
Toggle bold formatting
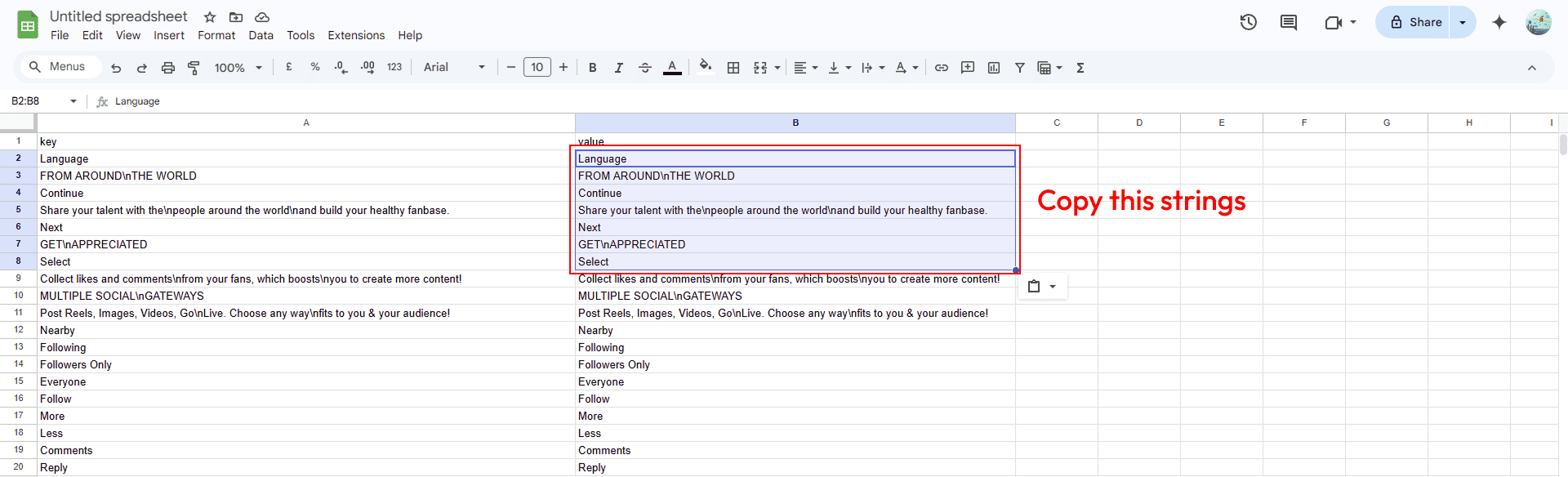(x=593, y=68)
